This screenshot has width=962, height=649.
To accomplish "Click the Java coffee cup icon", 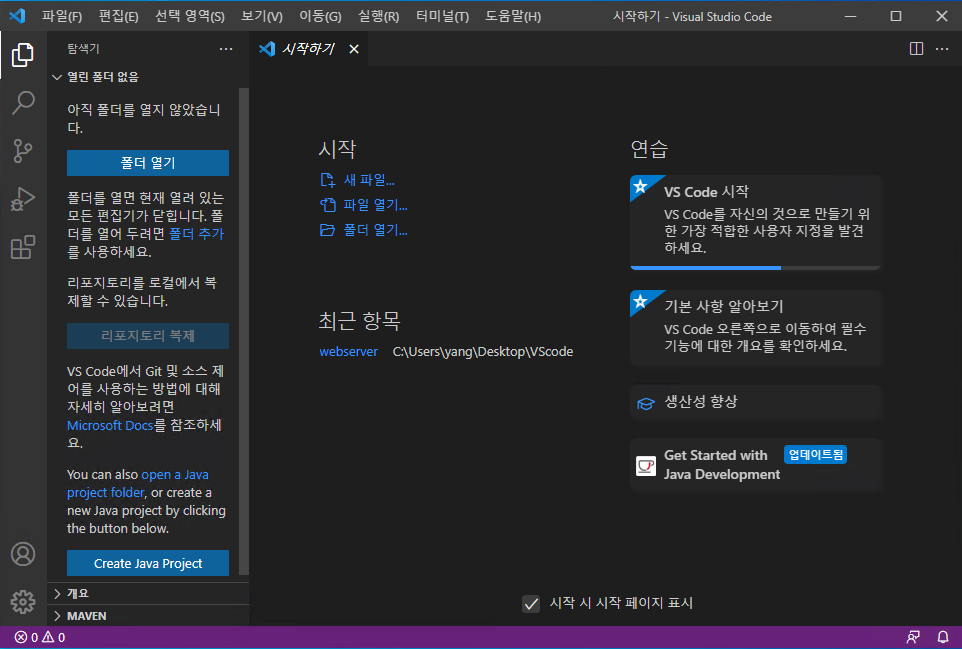I will tap(645, 466).
